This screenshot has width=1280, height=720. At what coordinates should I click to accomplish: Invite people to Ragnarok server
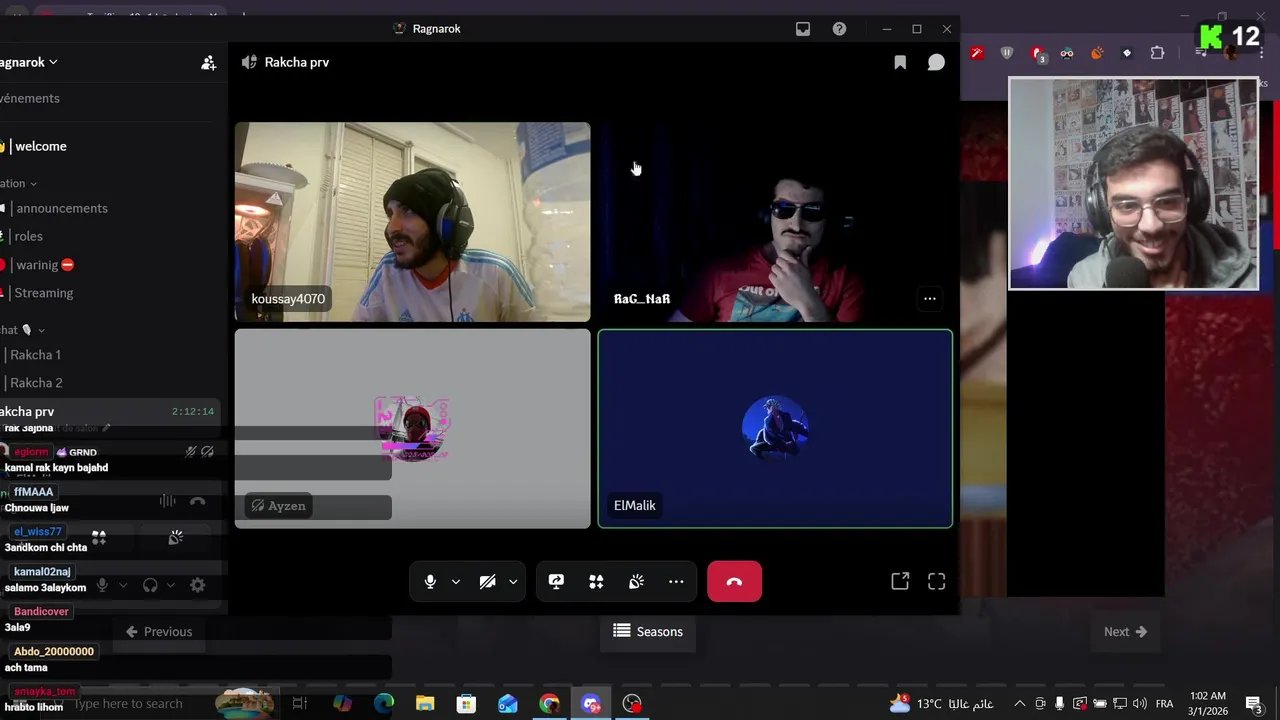[208, 62]
